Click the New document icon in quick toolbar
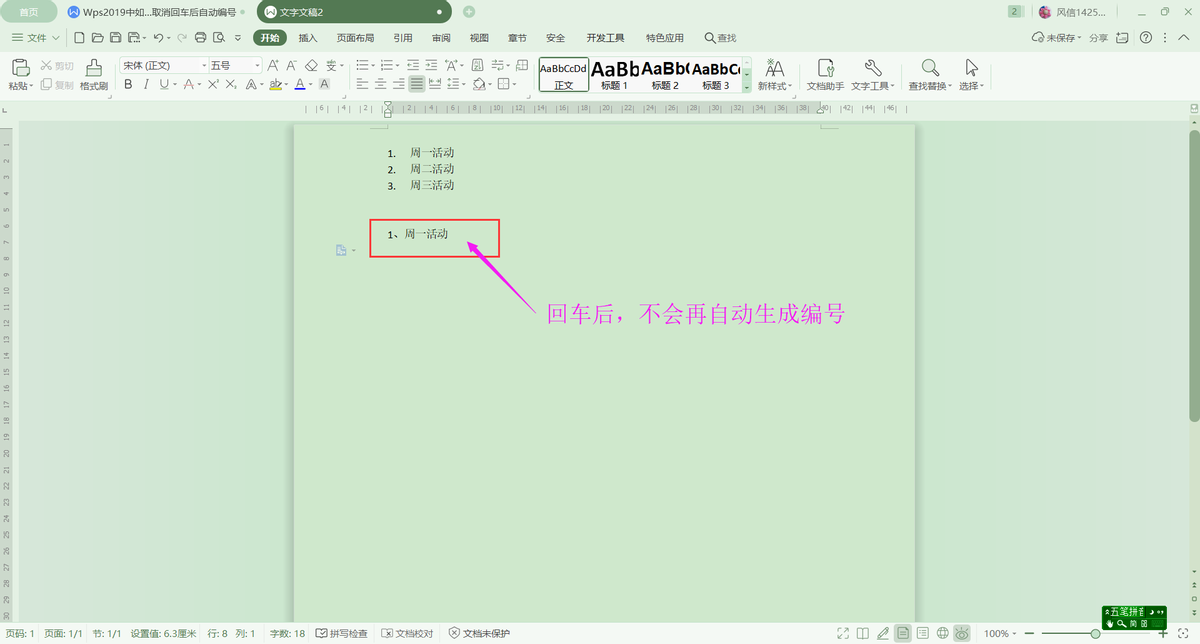 pos(79,38)
